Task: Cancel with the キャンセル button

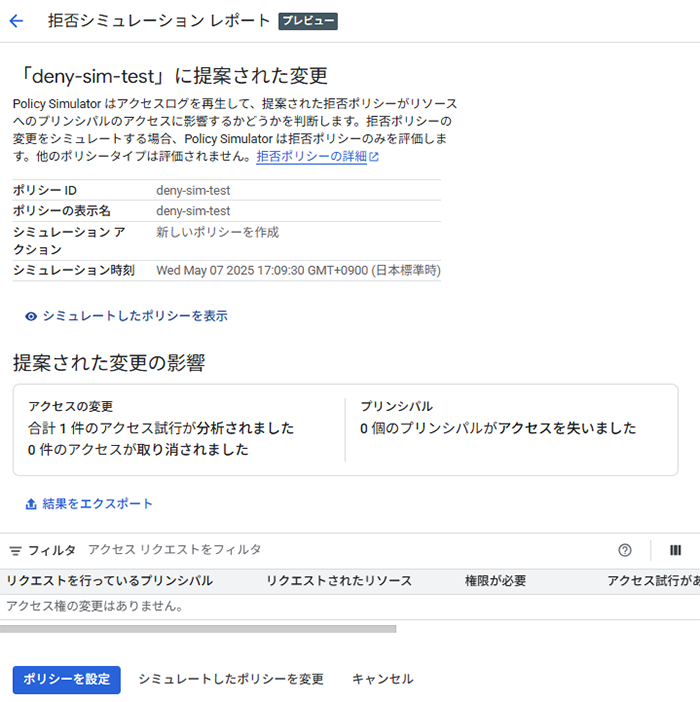Action: [x=382, y=679]
